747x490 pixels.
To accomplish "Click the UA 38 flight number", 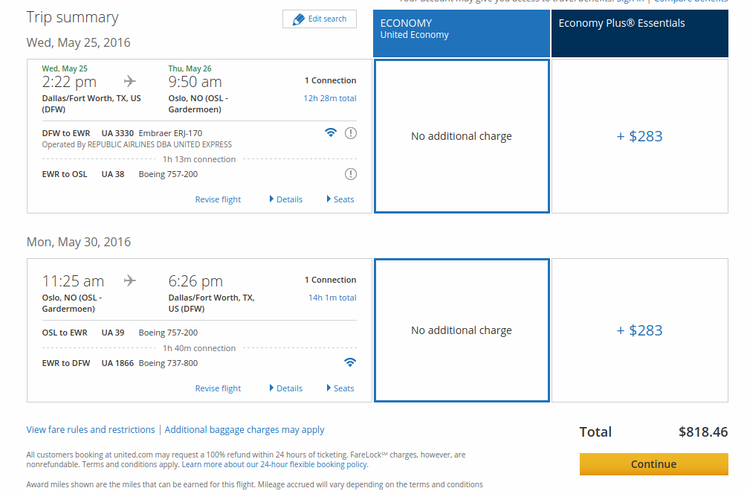I will pos(112,174).
